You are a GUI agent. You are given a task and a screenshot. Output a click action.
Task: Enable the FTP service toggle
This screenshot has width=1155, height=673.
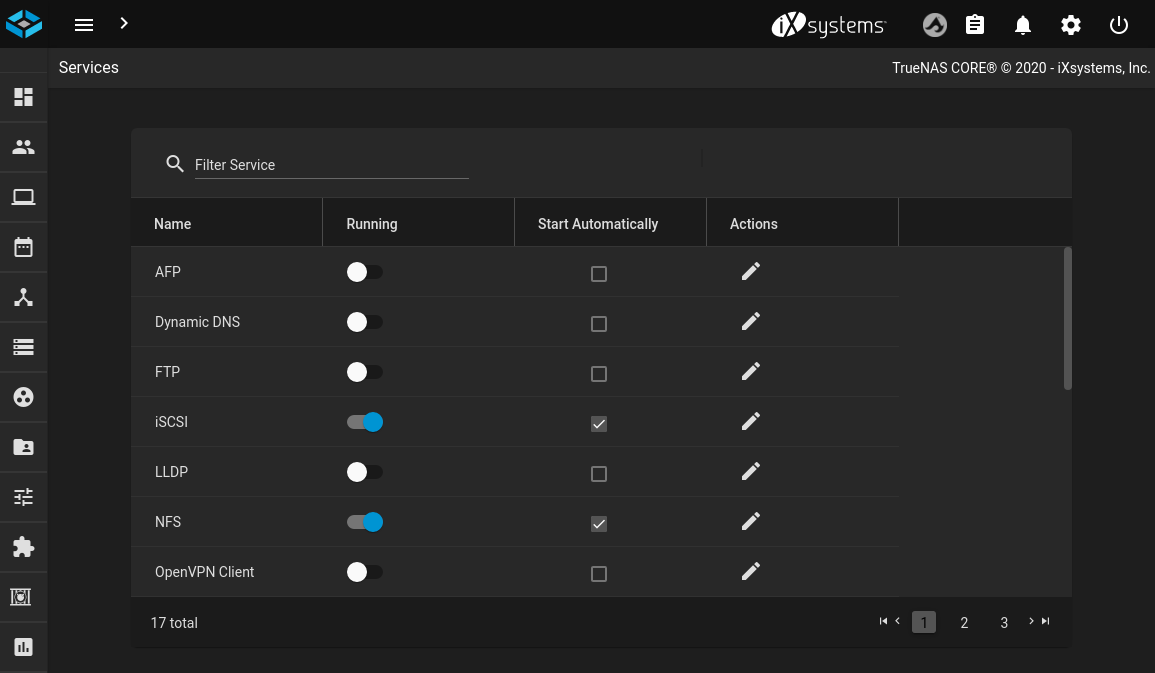(x=365, y=372)
